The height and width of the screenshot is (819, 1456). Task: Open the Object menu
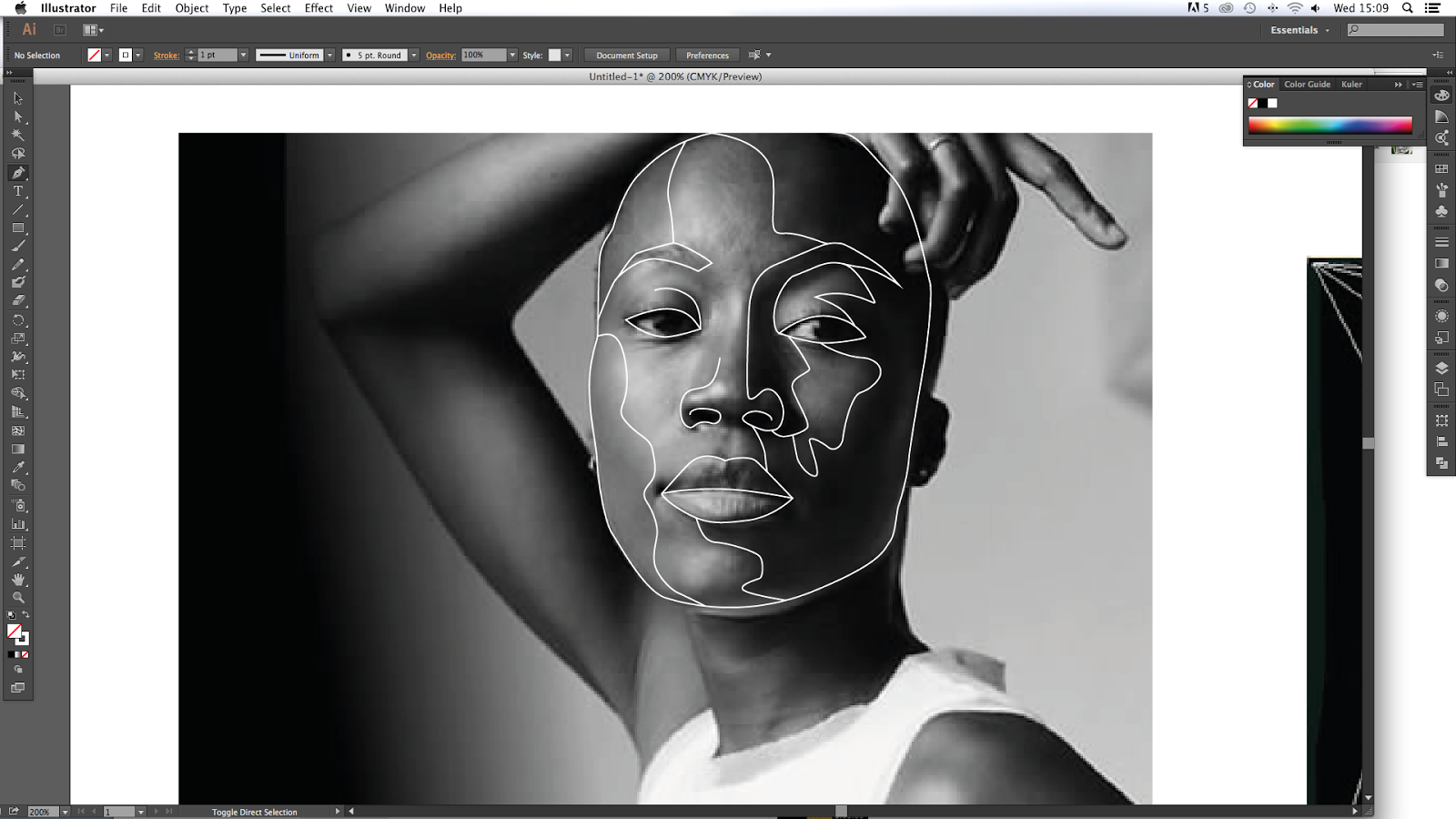(x=192, y=8)
